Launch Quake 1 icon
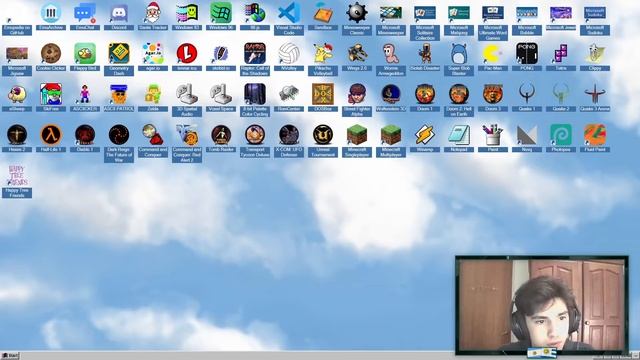This screenshot has width=640, height=360. [527, 94]
